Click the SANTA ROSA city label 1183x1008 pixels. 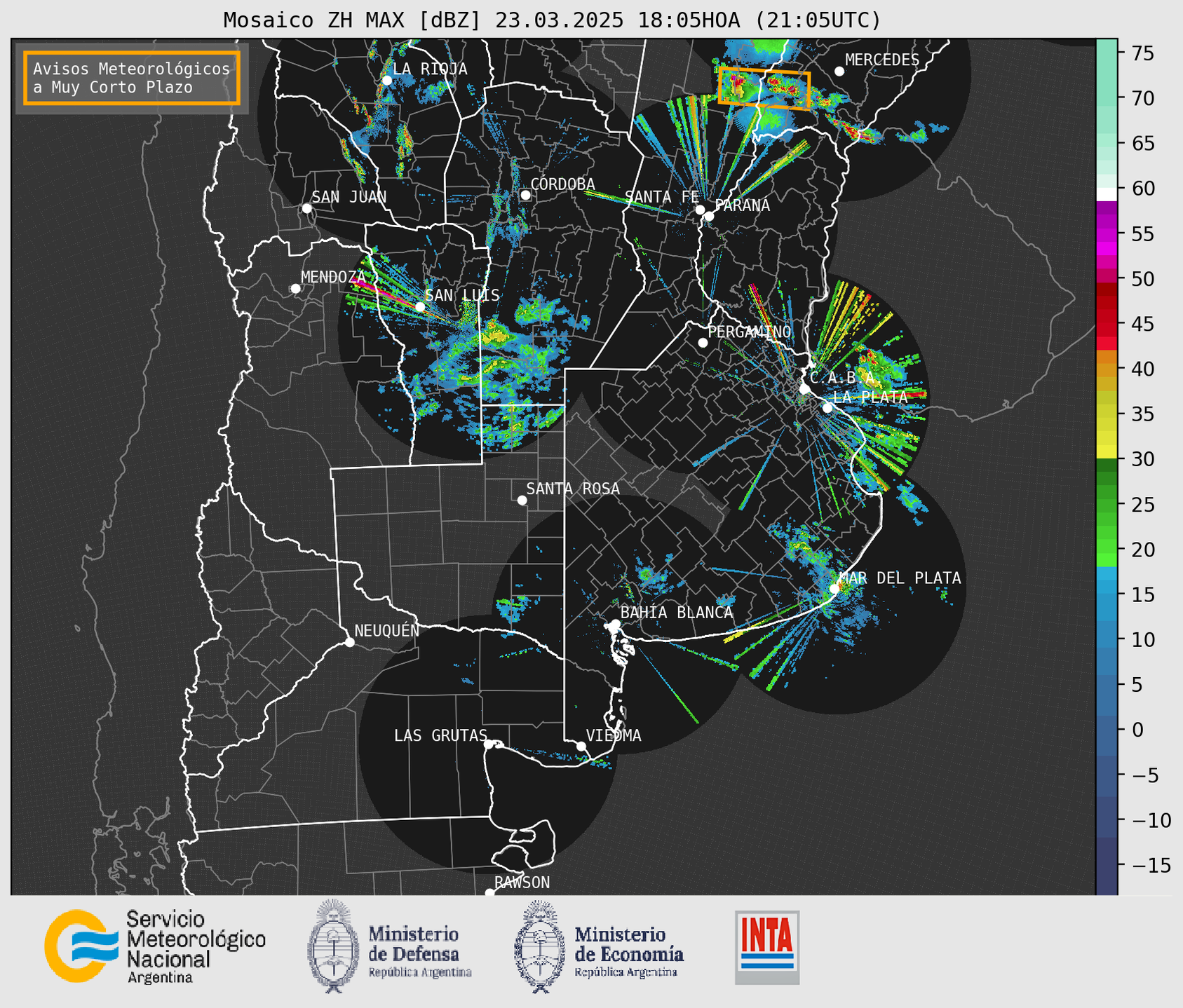(573, 489)
